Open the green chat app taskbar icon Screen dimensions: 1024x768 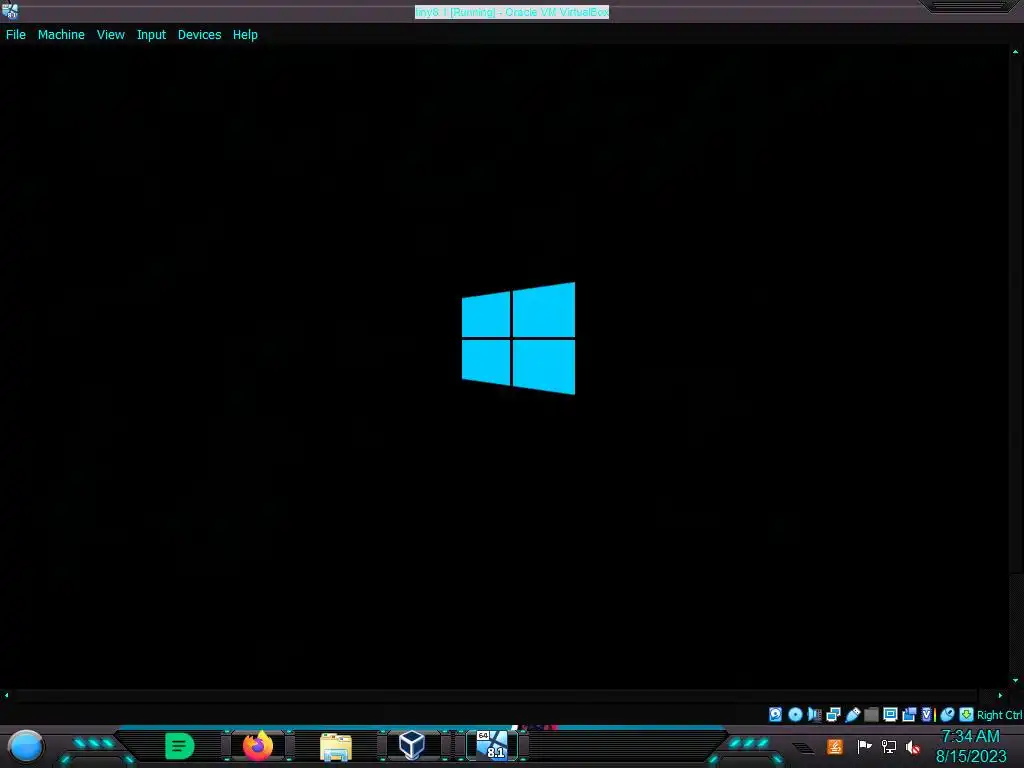(x=180, y=746)
